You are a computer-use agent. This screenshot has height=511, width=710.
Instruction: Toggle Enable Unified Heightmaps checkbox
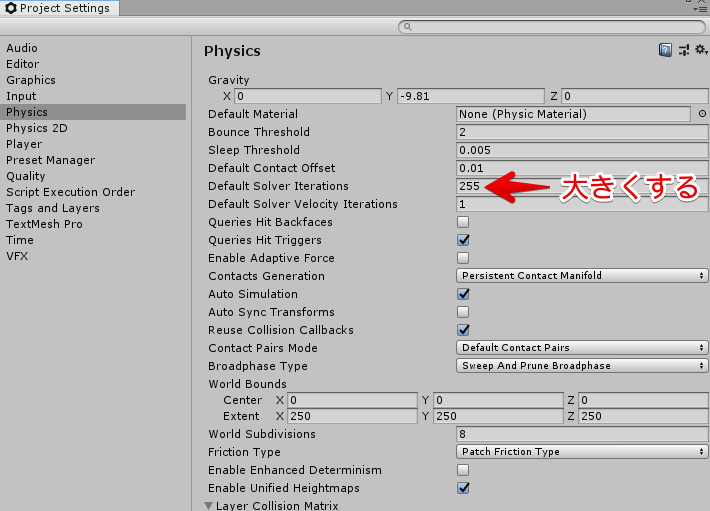pyautogui.click(x=463, y=488)
